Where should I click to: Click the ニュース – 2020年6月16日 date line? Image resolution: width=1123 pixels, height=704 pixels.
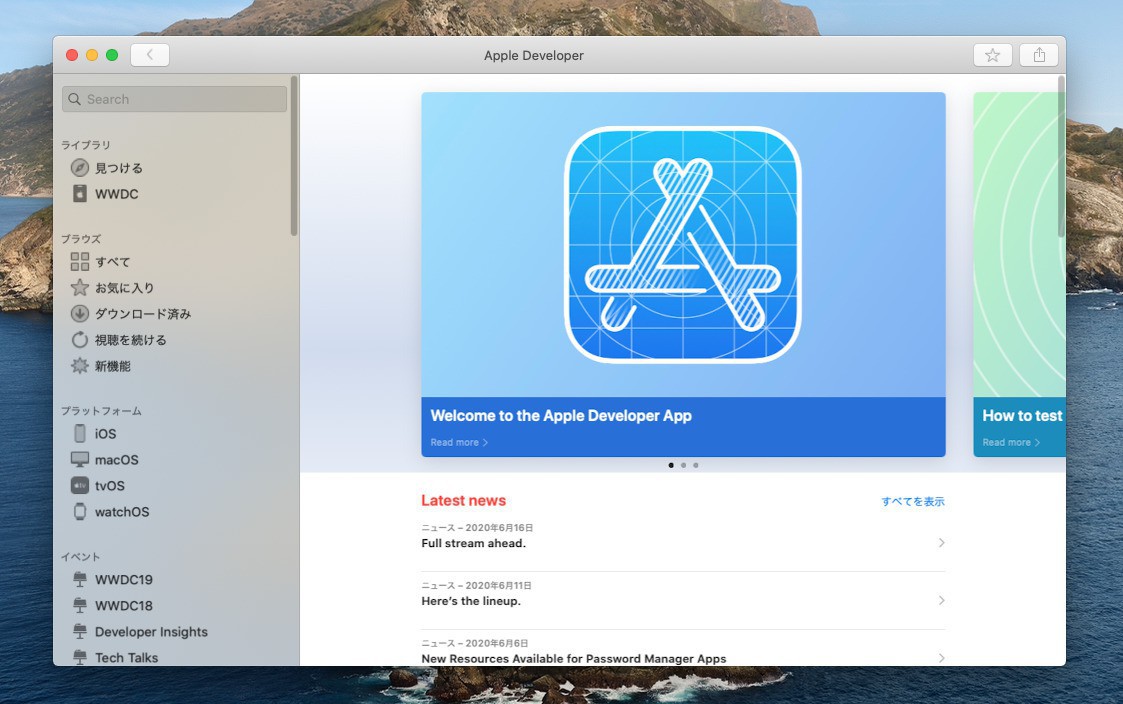coord(477,528)
